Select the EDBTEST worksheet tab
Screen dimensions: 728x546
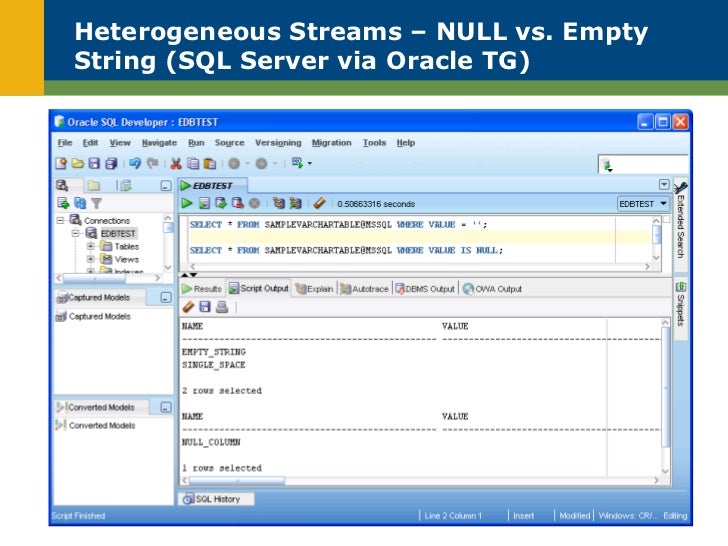click(x=213, y=186)
